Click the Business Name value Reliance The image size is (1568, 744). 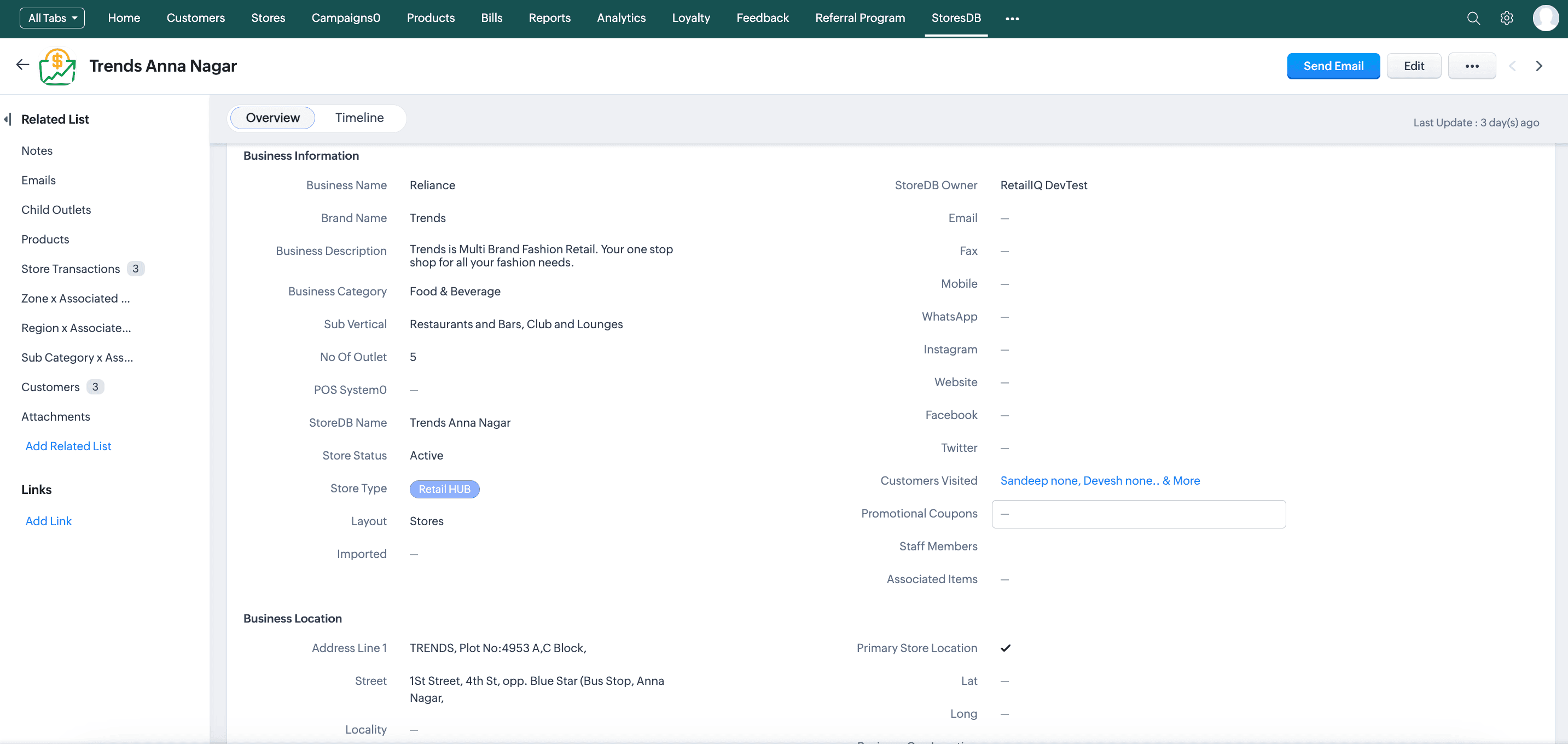pos(432,185)
